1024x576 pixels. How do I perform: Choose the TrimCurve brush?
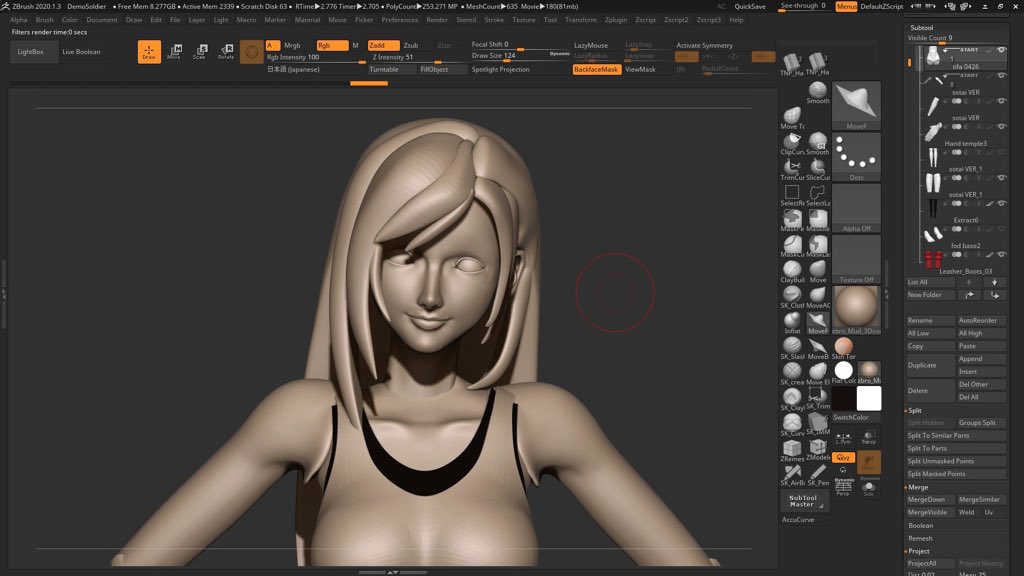[792, 166]
